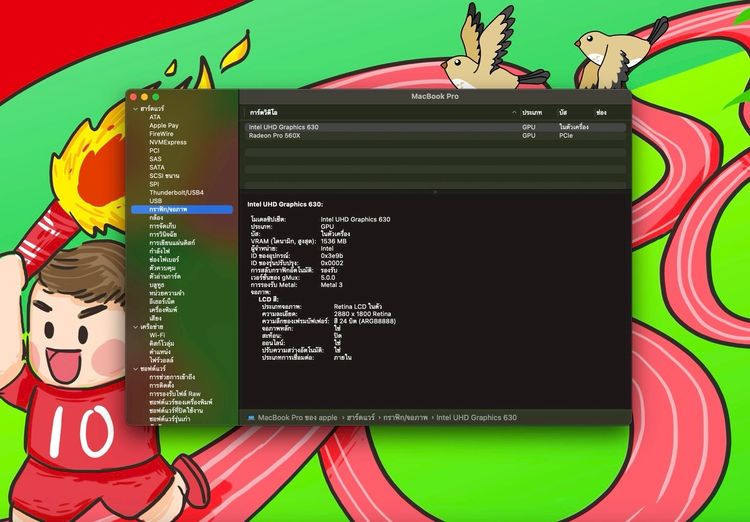Collapse the ซอฟต์แวร์ (Software) section
The image size is (750, 522).
[134, 368]
